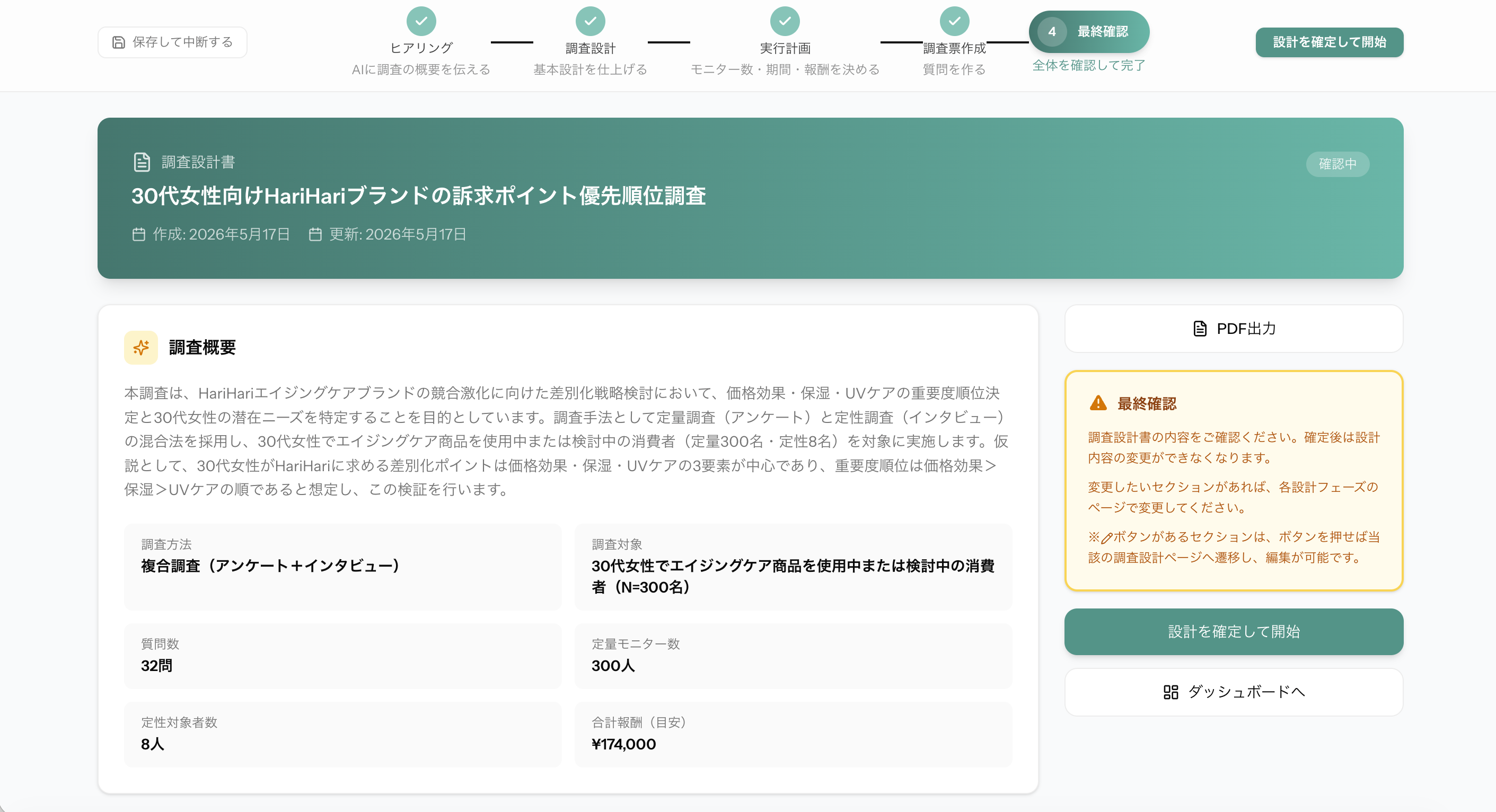
Task: Open the ヒアリング step checkmark
Action: pyautogui.click(x=421, y=22)
